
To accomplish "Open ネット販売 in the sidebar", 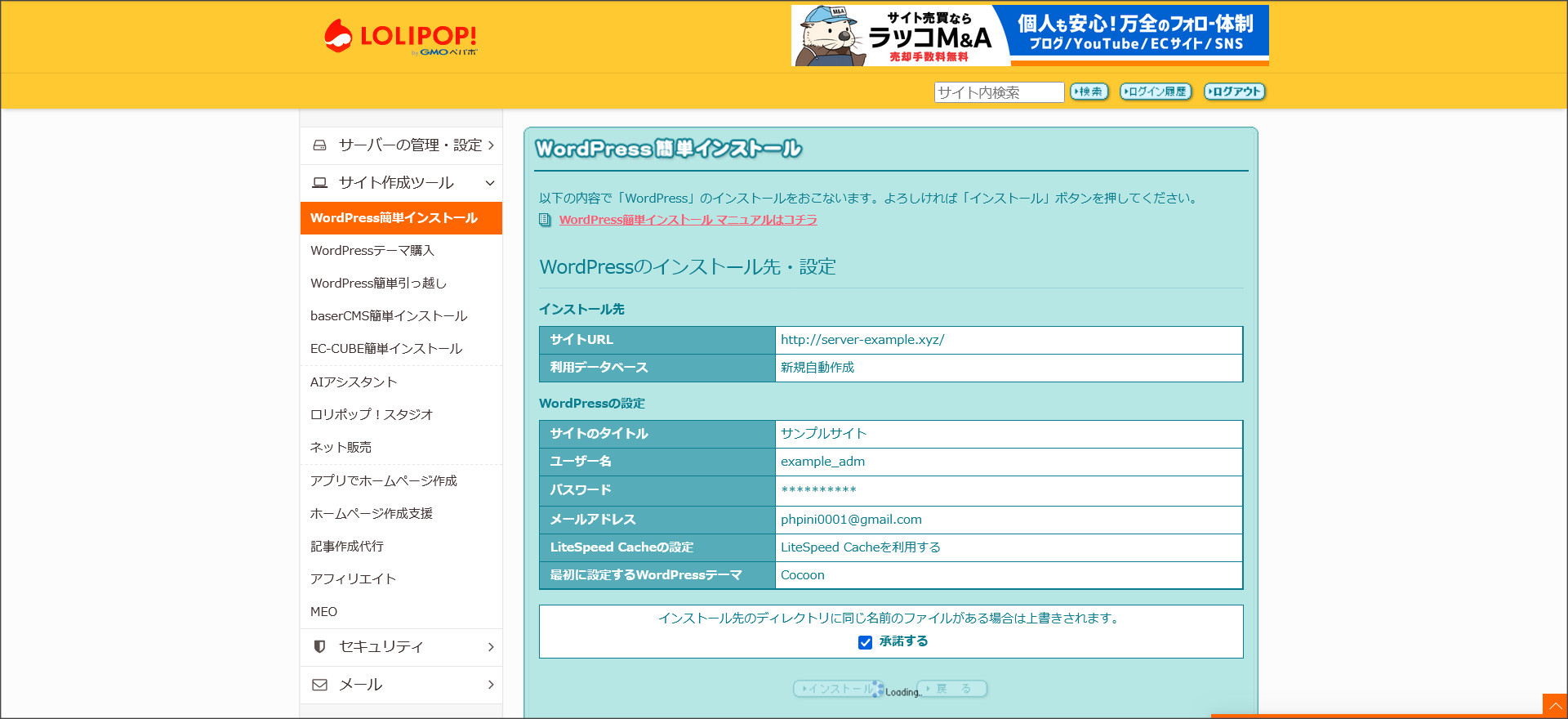I will 341,448.
